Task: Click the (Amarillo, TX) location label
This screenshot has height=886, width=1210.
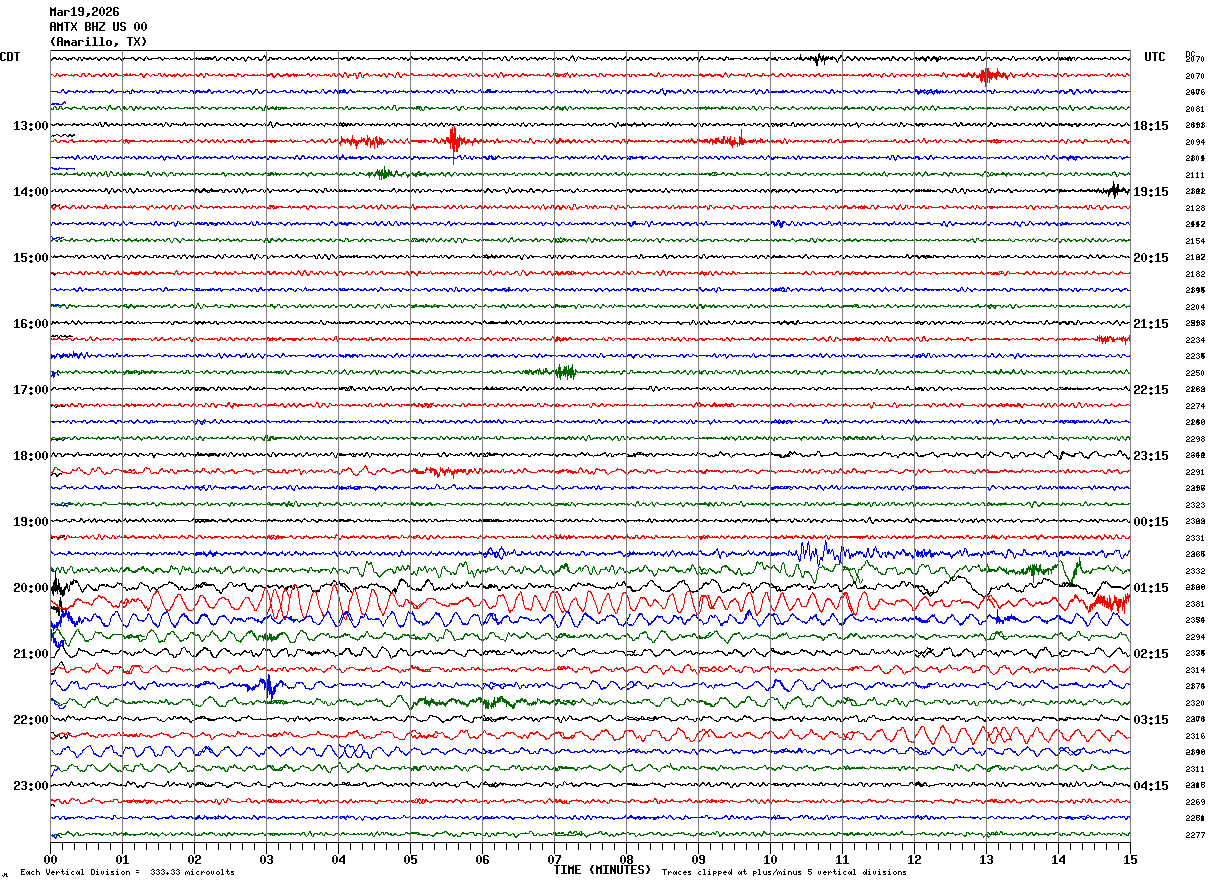Action: click(x=98, y=42)
